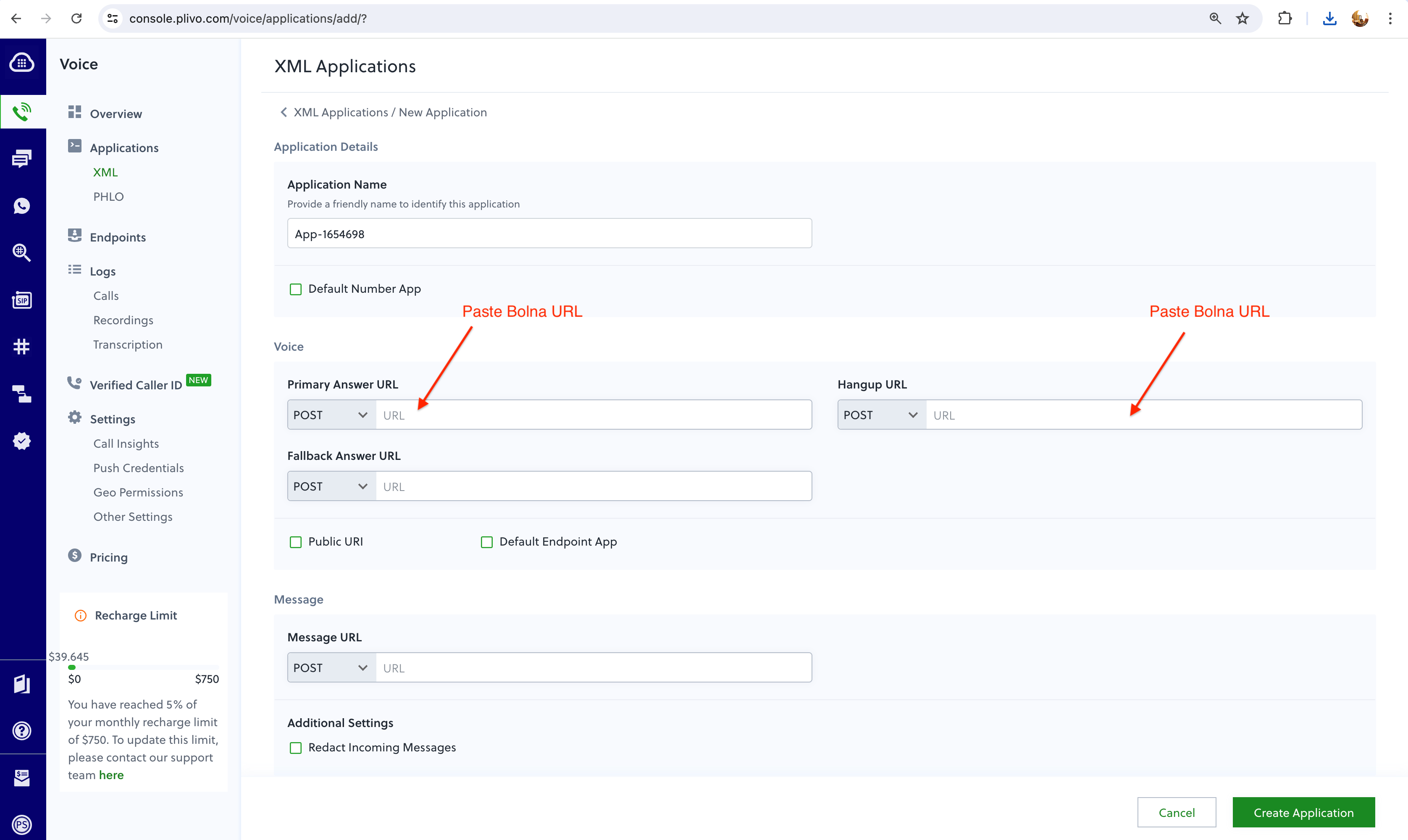Click the Chrome profile avatar
The height and width of the screenshot is (840, 1408).
click(1360, 18)
